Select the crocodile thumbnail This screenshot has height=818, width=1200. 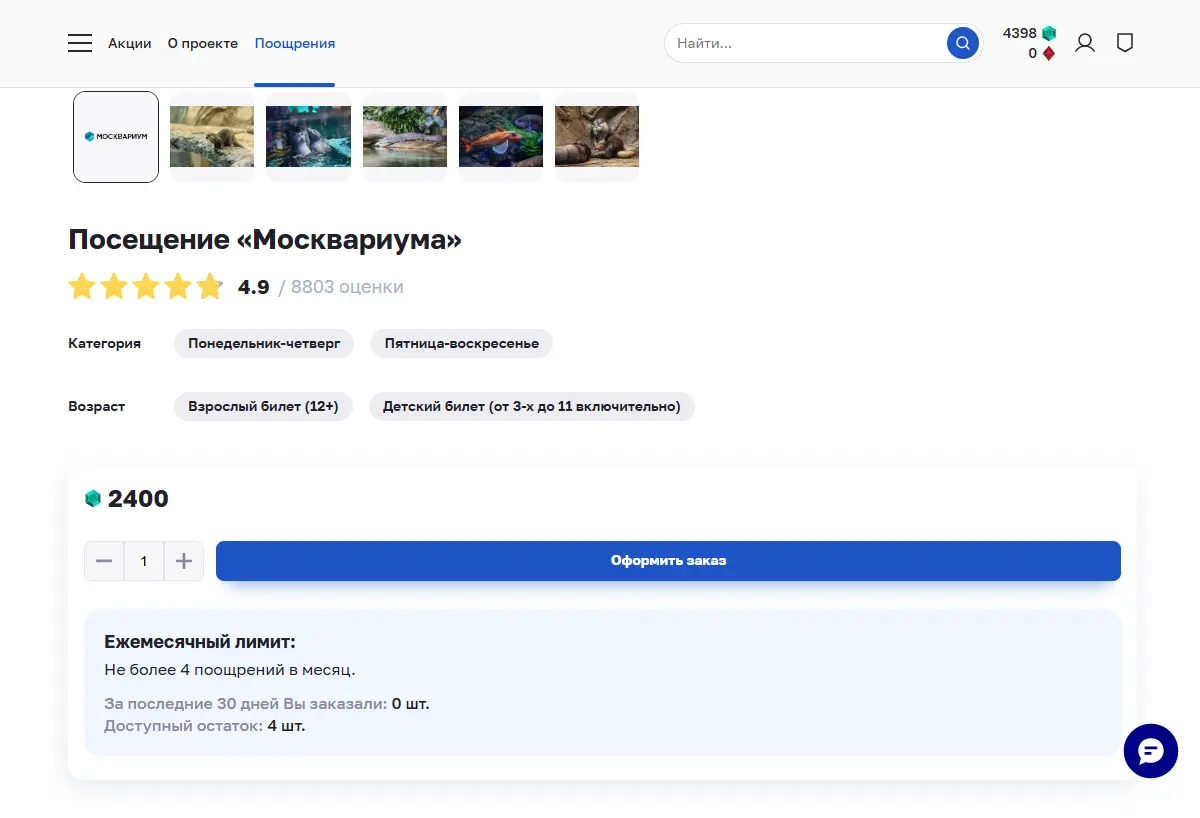point(405,137)
